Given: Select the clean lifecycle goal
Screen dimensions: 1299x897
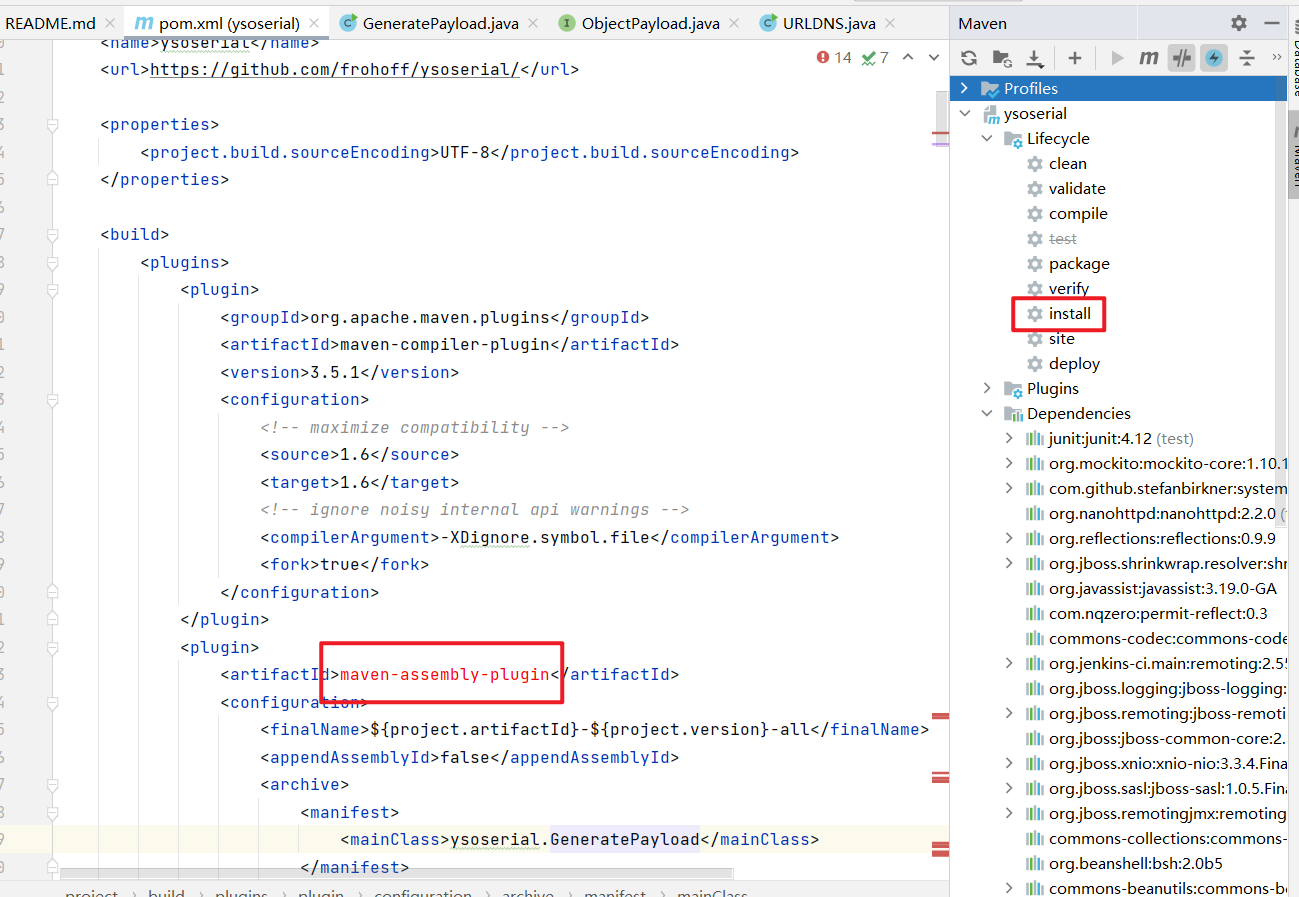Looking at the screenshot, I should 1067,163.
